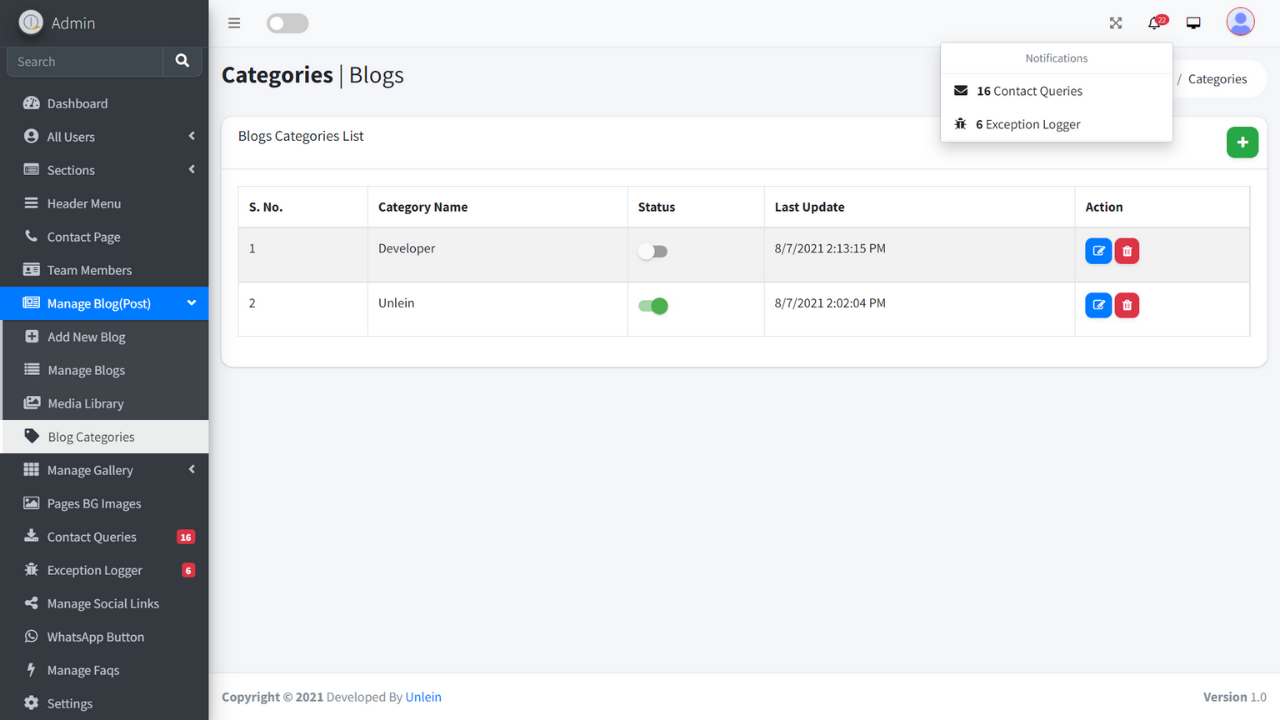Screen dimensions: 1280x720
Task: Open the Exception Logger sidebar link
Action: pyautogui.click(x=94, y=570)
